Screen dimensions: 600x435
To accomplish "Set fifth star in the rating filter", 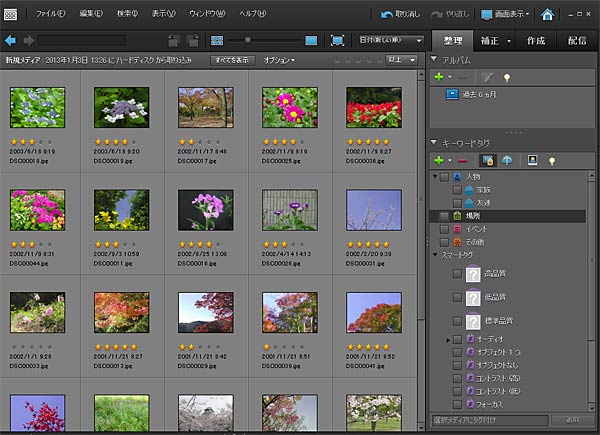I will (x=379, y=60).
